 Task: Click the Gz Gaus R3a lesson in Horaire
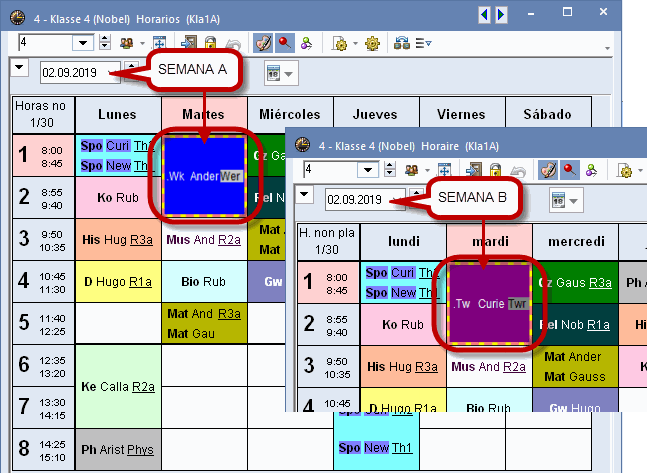[x=576, y=282]
